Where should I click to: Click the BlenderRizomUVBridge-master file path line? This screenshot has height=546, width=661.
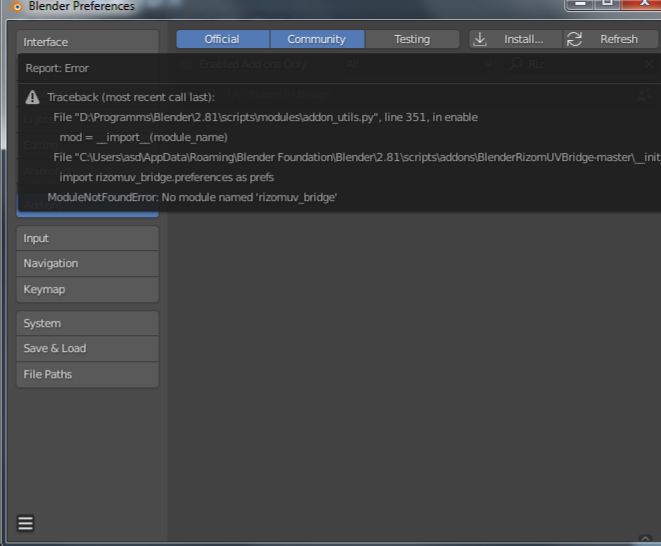(x=357, y=157)
